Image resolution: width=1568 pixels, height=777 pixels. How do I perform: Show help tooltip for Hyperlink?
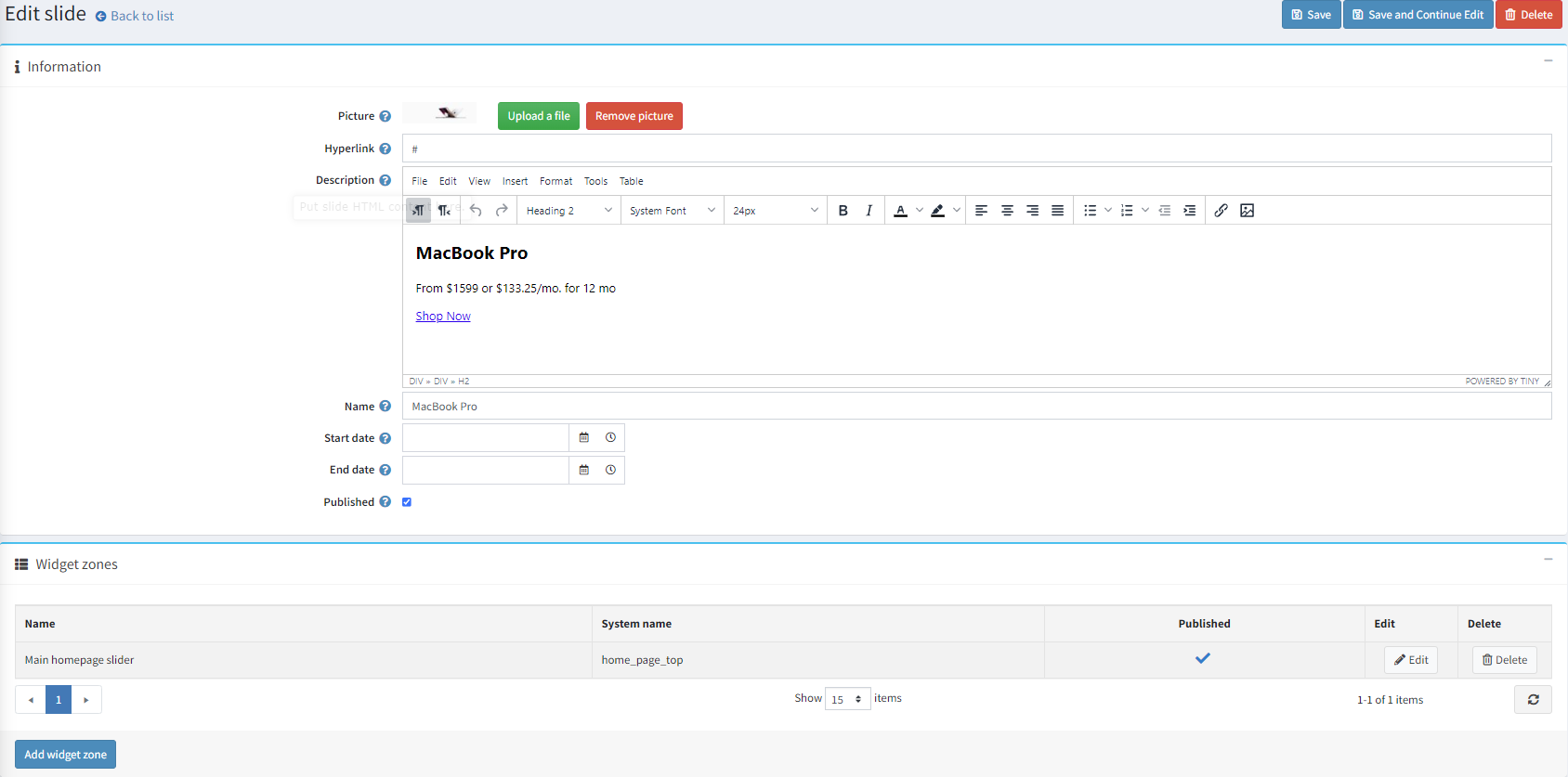385,149
